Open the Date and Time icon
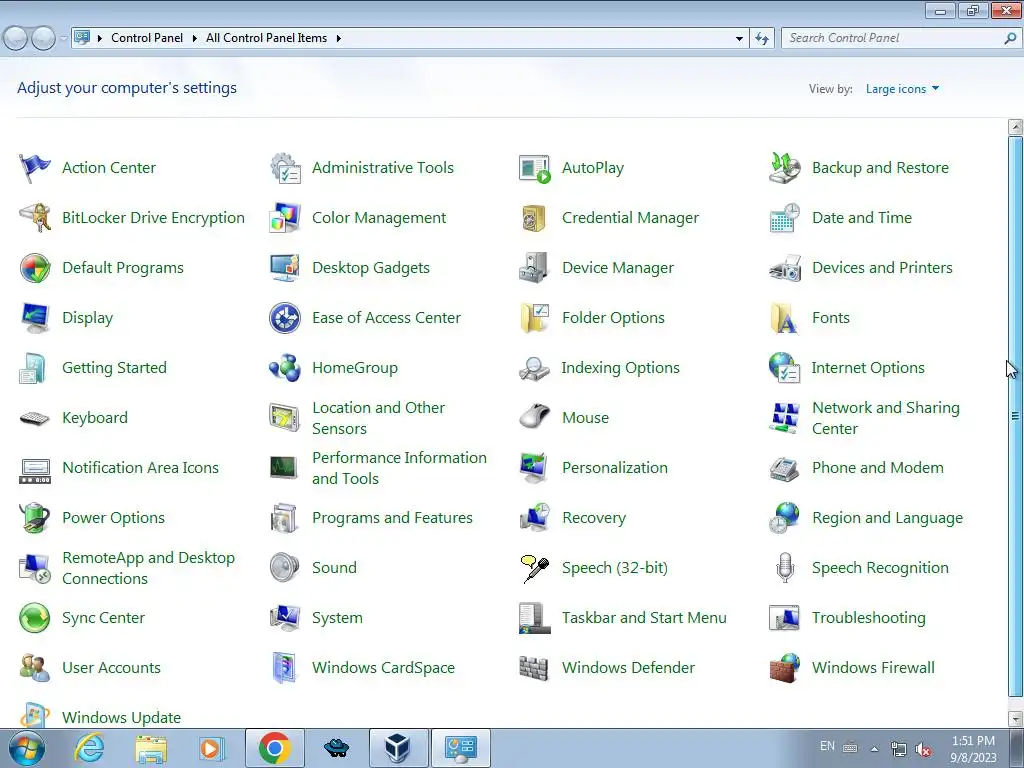Screen dimensions: 1024x768 click(784, 218)
